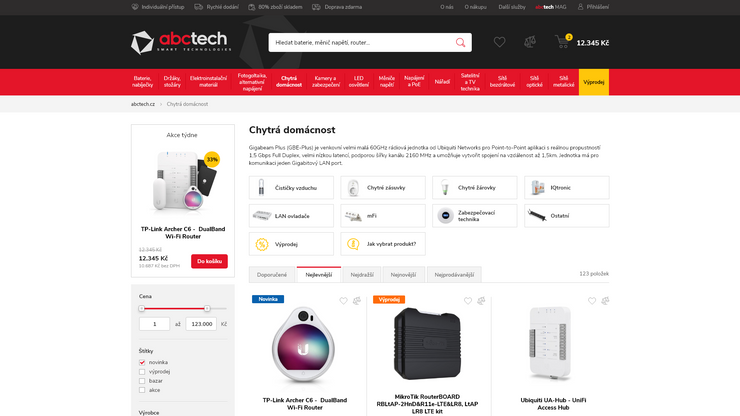Click the search input field
Viewport: 740px width, 416px height.
(x=361, y=42)
